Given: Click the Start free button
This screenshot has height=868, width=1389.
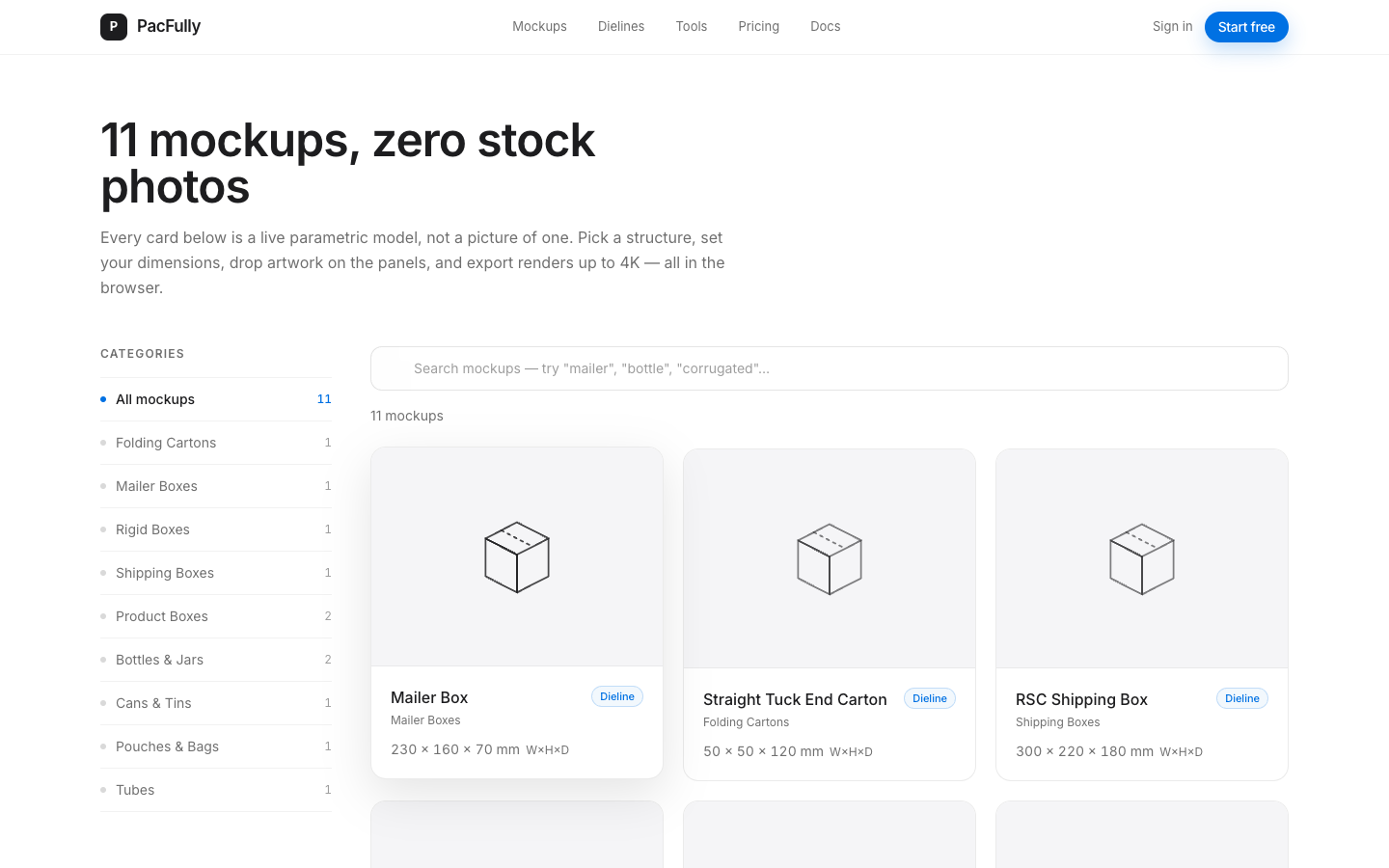Looking at the screenshot, I should coord(1246,27).
